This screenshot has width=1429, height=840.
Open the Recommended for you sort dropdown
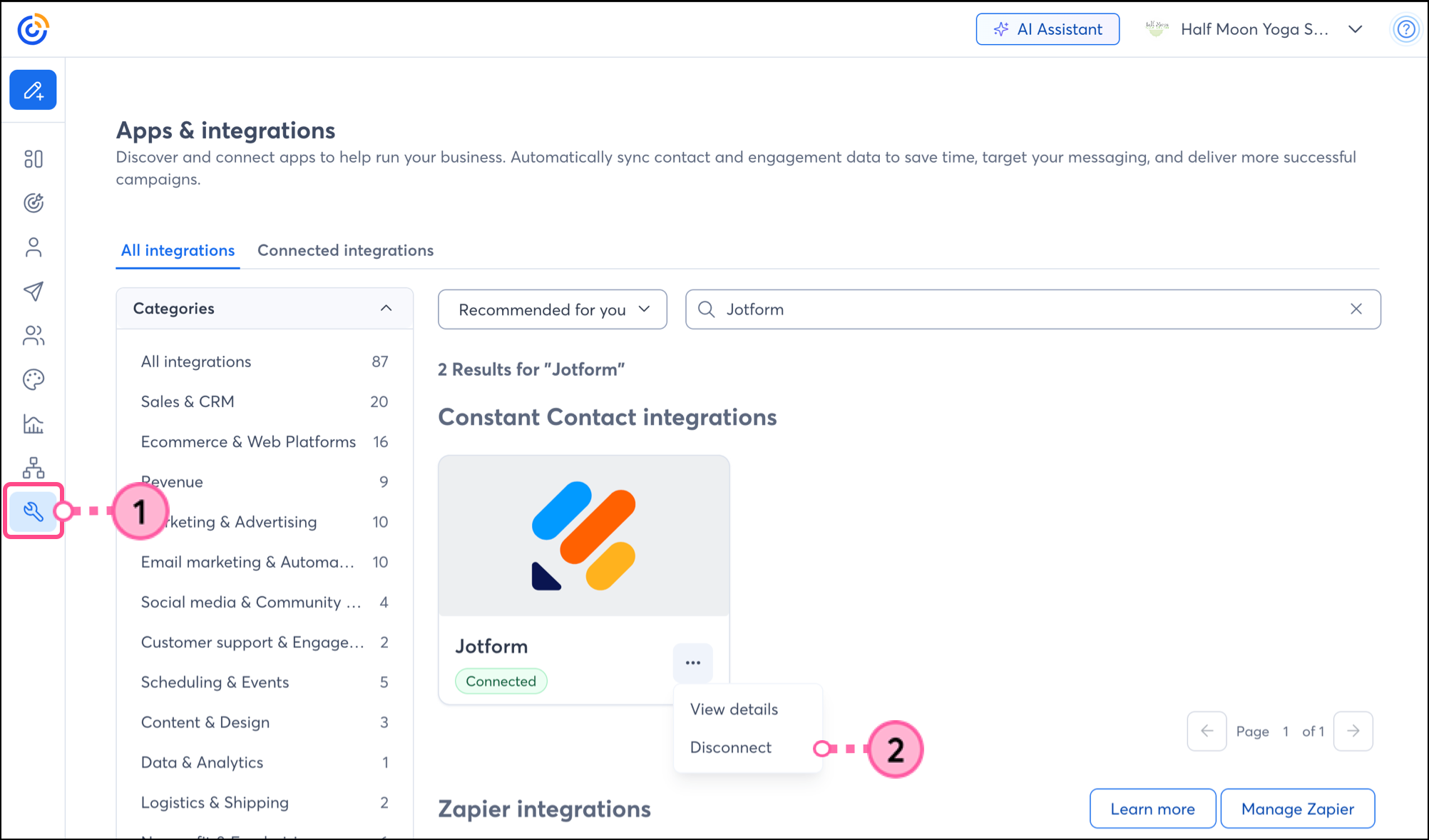tap(553, 309)
